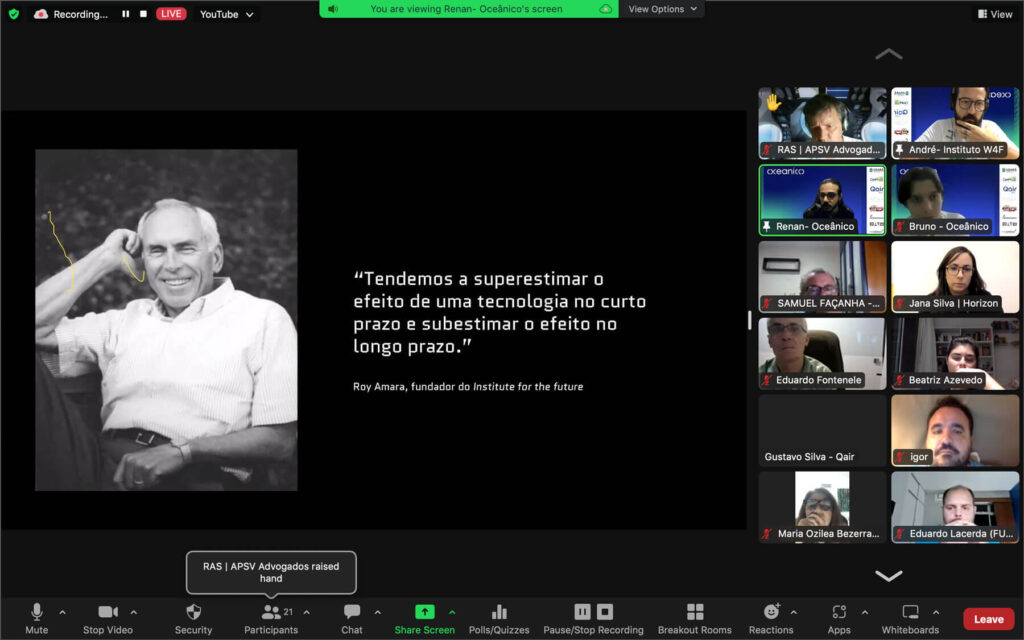Toggle the Mute microphone button
Screen dimensions: 1024x640
pos(37,612)
